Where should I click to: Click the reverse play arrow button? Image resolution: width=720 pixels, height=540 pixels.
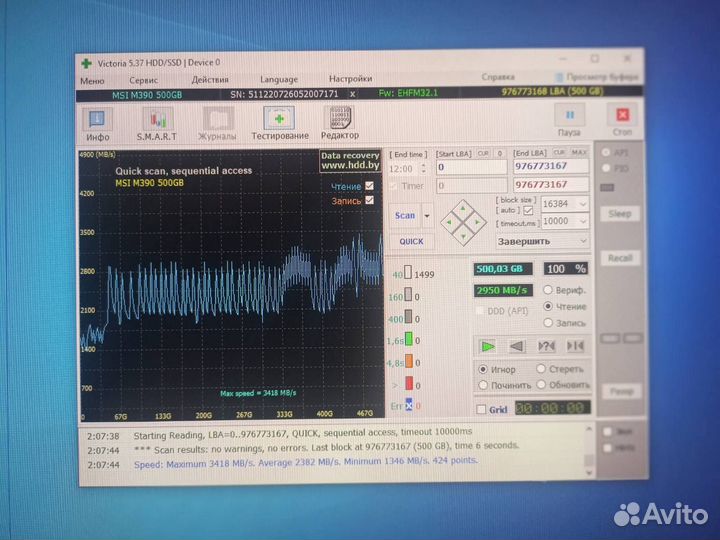516,346
